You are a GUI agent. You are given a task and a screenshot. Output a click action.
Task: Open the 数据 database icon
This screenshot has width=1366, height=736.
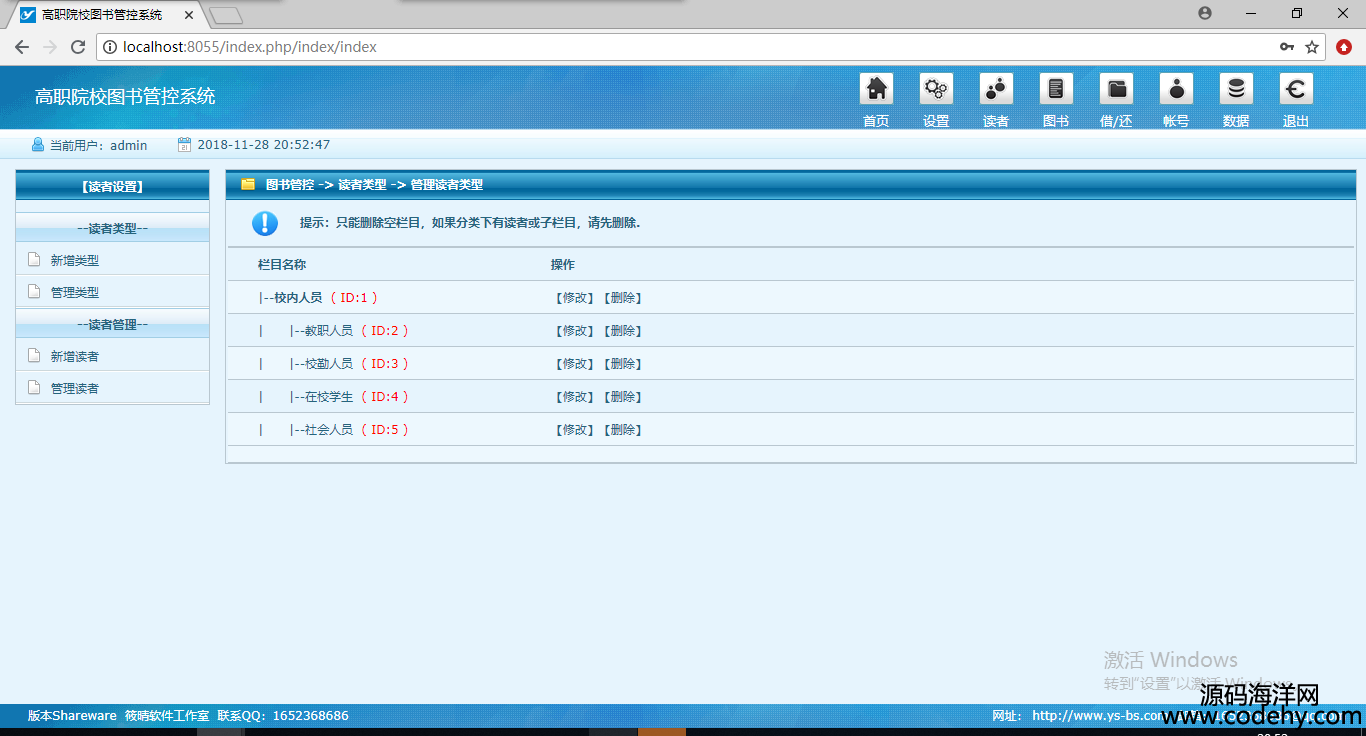[1236, 90]
